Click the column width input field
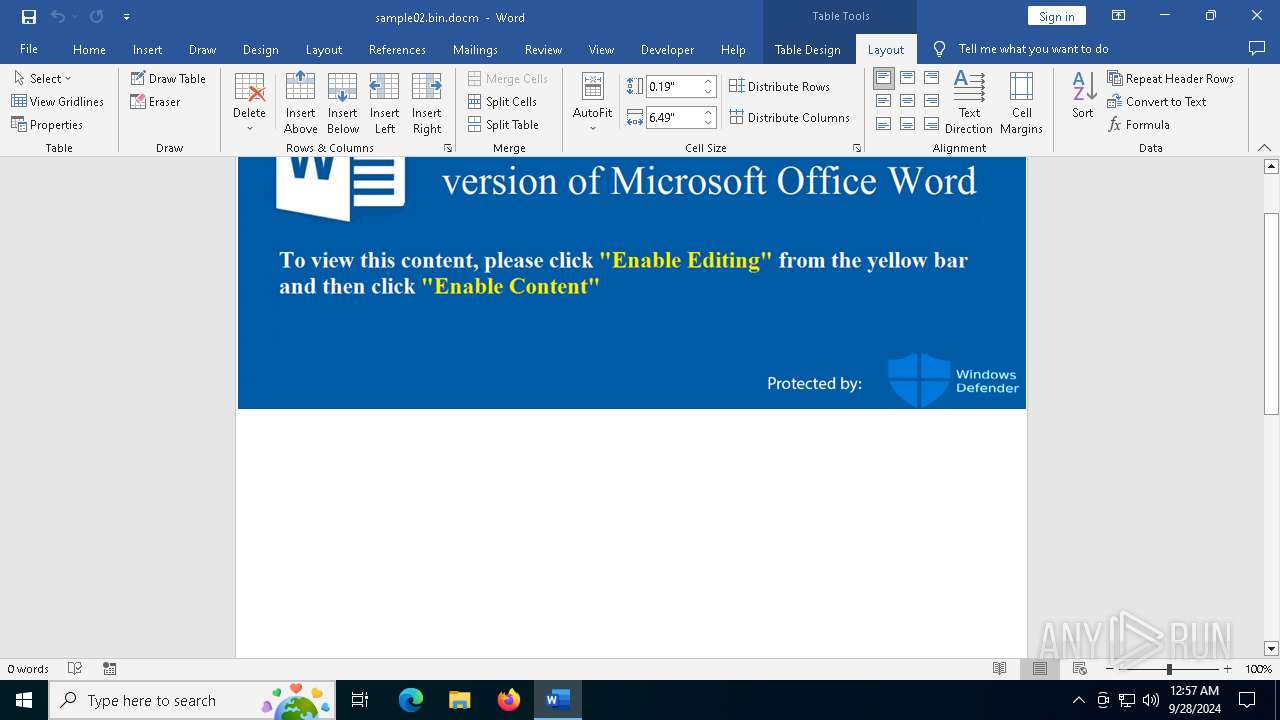 [x=673, y=117]
